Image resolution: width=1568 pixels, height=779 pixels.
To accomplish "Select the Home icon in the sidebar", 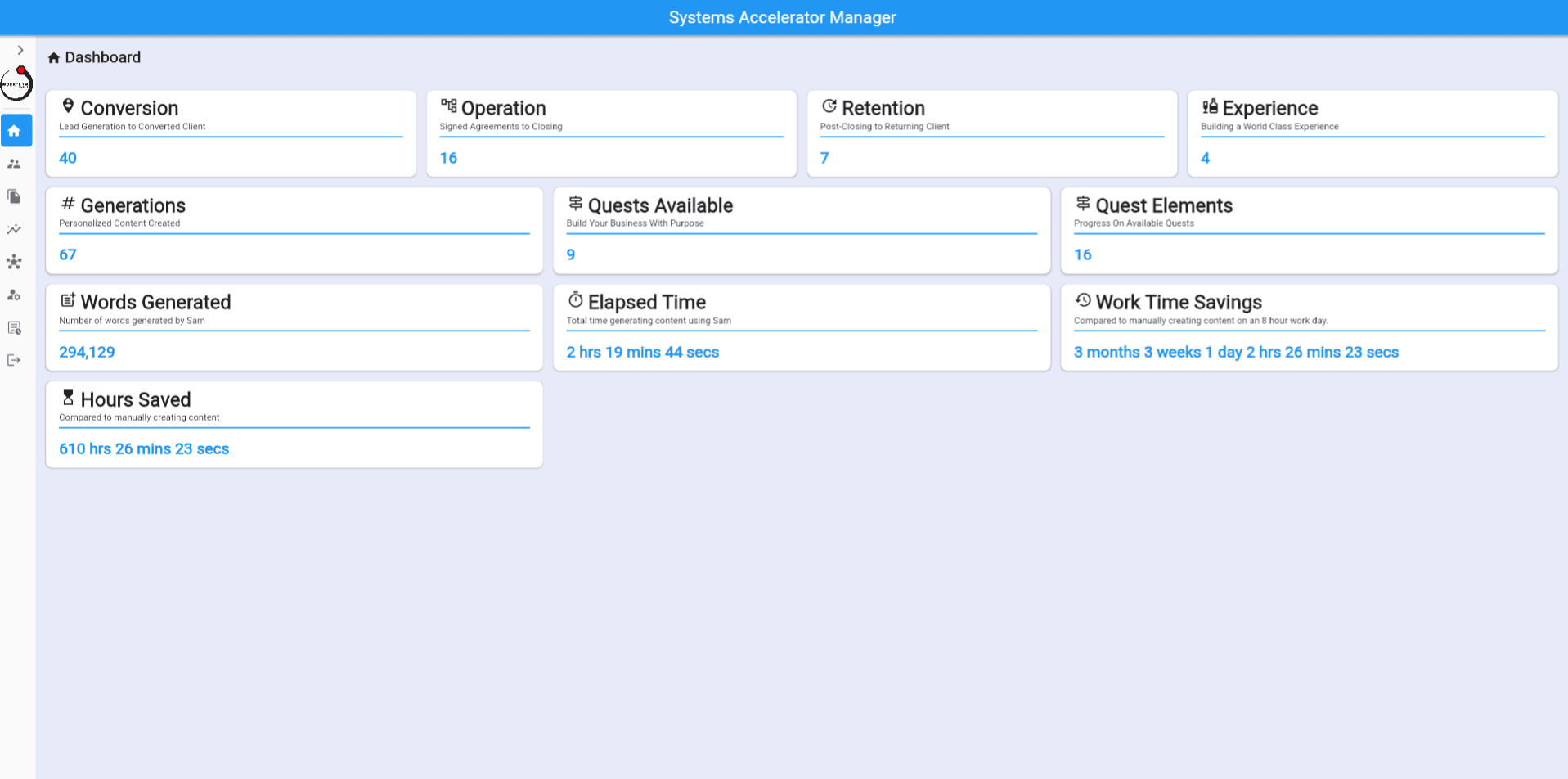I will [15, 131].
